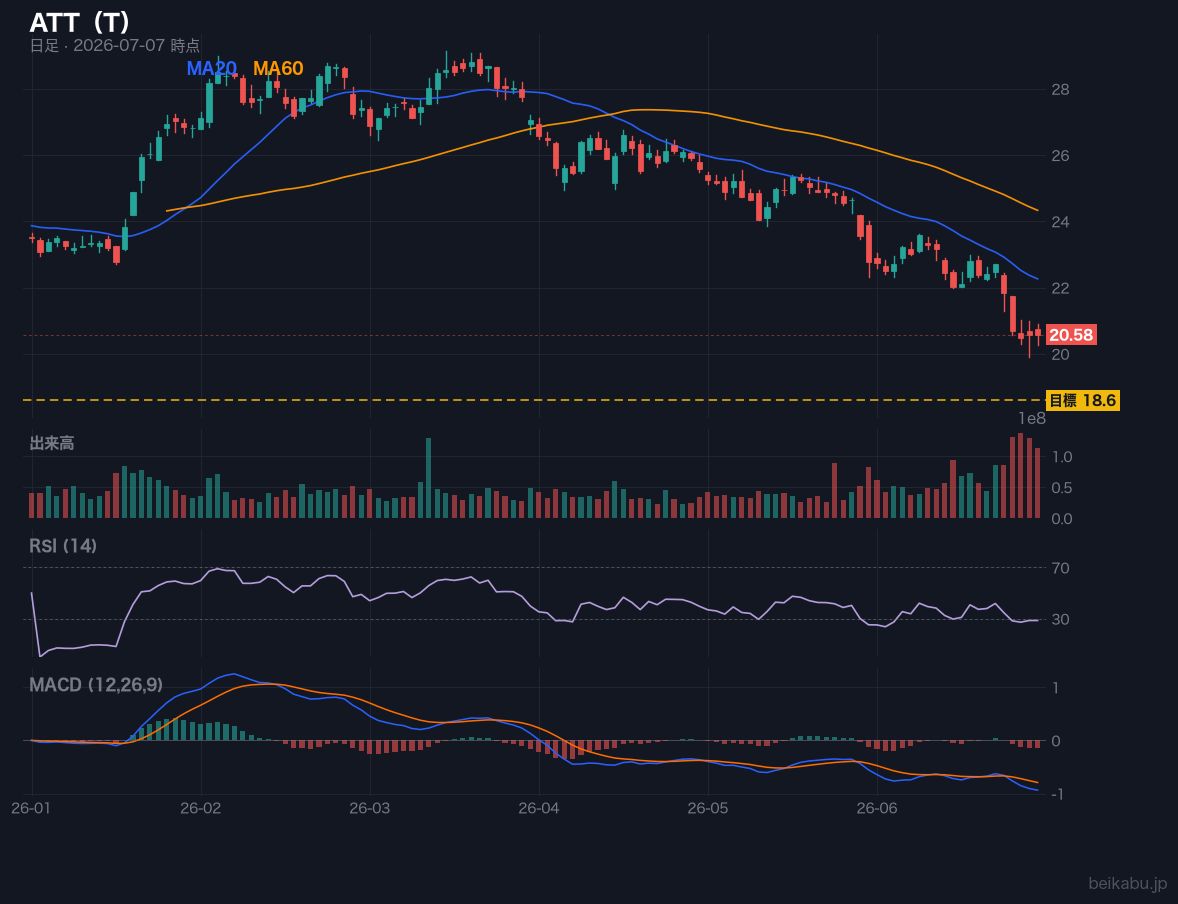Click the 出来高 volume panel label
Screen dimensions: 1178x904
pos(52,443)
